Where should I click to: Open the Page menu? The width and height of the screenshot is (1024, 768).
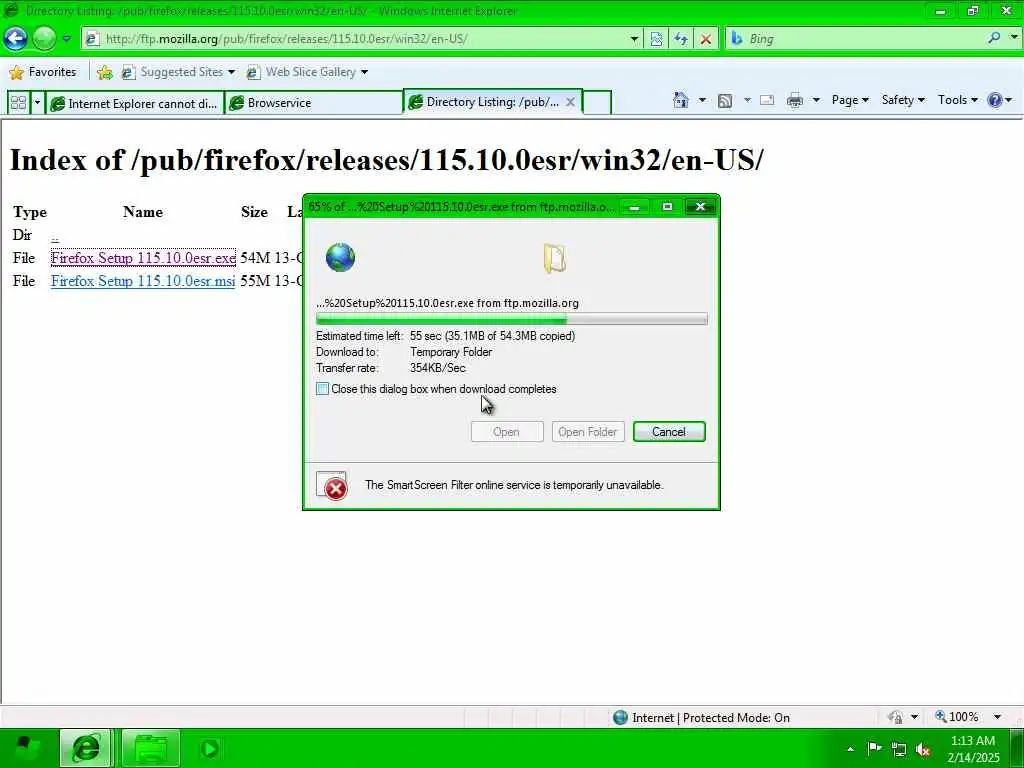pos(850,100)
